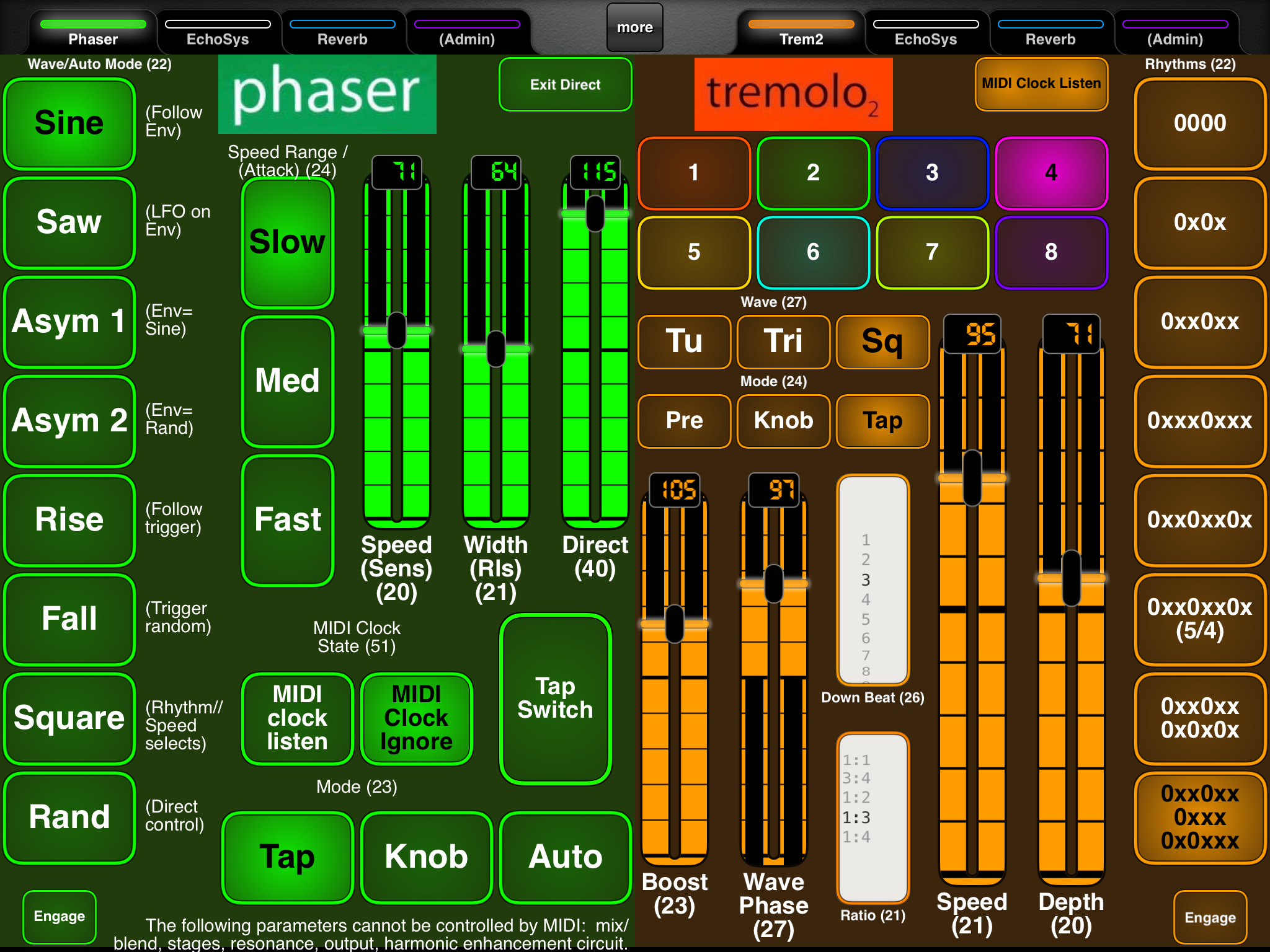Image resolution: width=1270 pixels, height=952 pixels.
Task: Choose the Asym 2 waveform button
Action: (69, 420)
